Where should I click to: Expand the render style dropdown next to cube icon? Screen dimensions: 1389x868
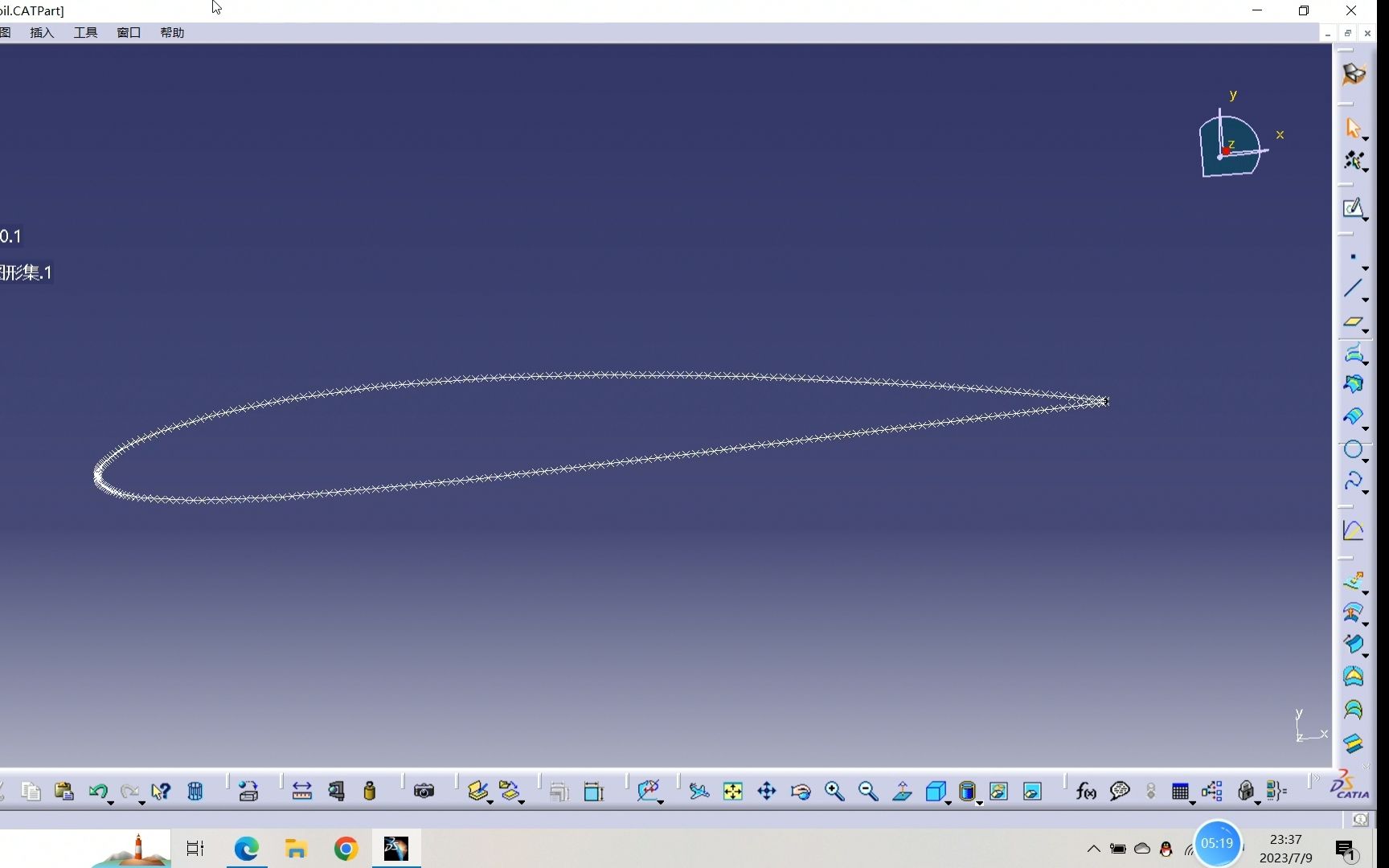(x=949, y=804)
